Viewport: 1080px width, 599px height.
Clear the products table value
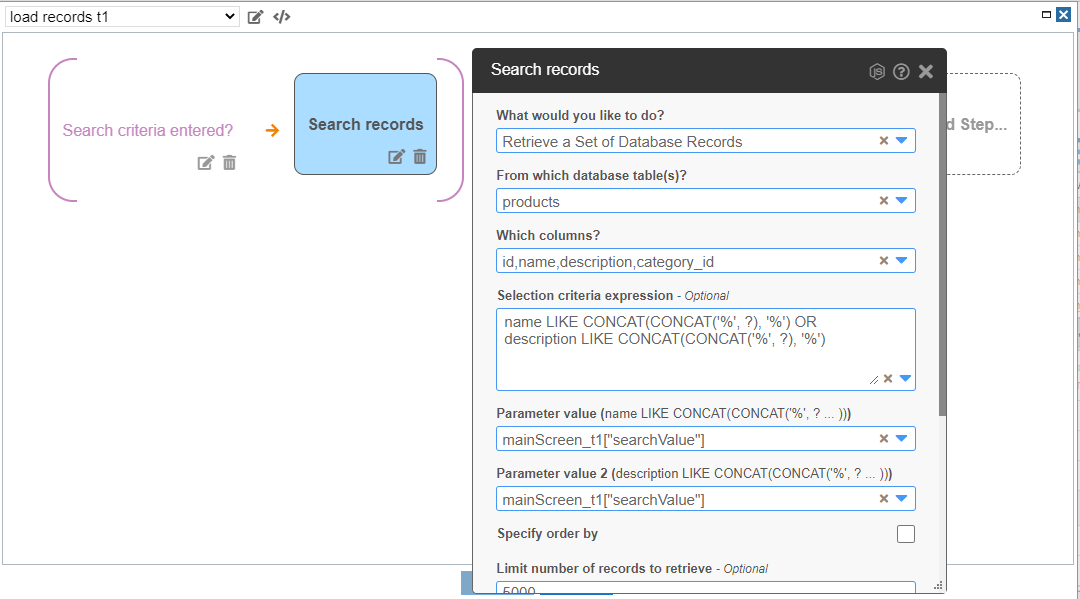(884, 200)
